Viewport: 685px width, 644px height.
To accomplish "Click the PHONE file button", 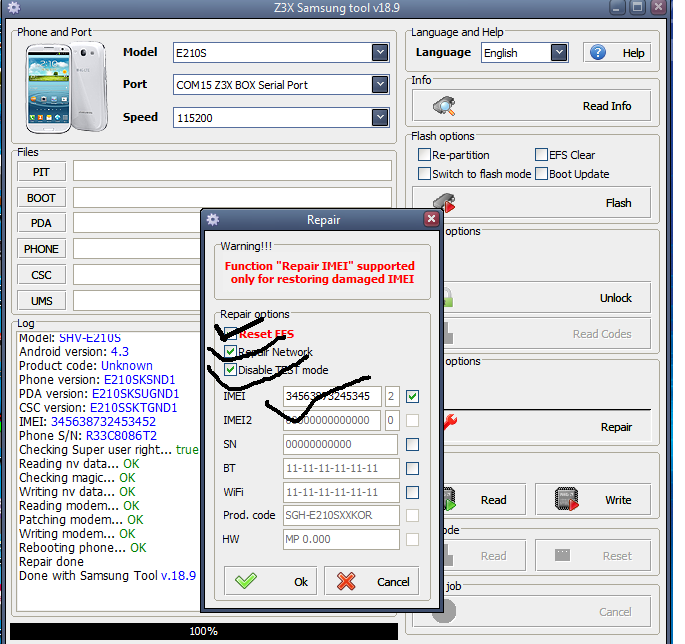I will pyautogui.click(x=42, y=249).
